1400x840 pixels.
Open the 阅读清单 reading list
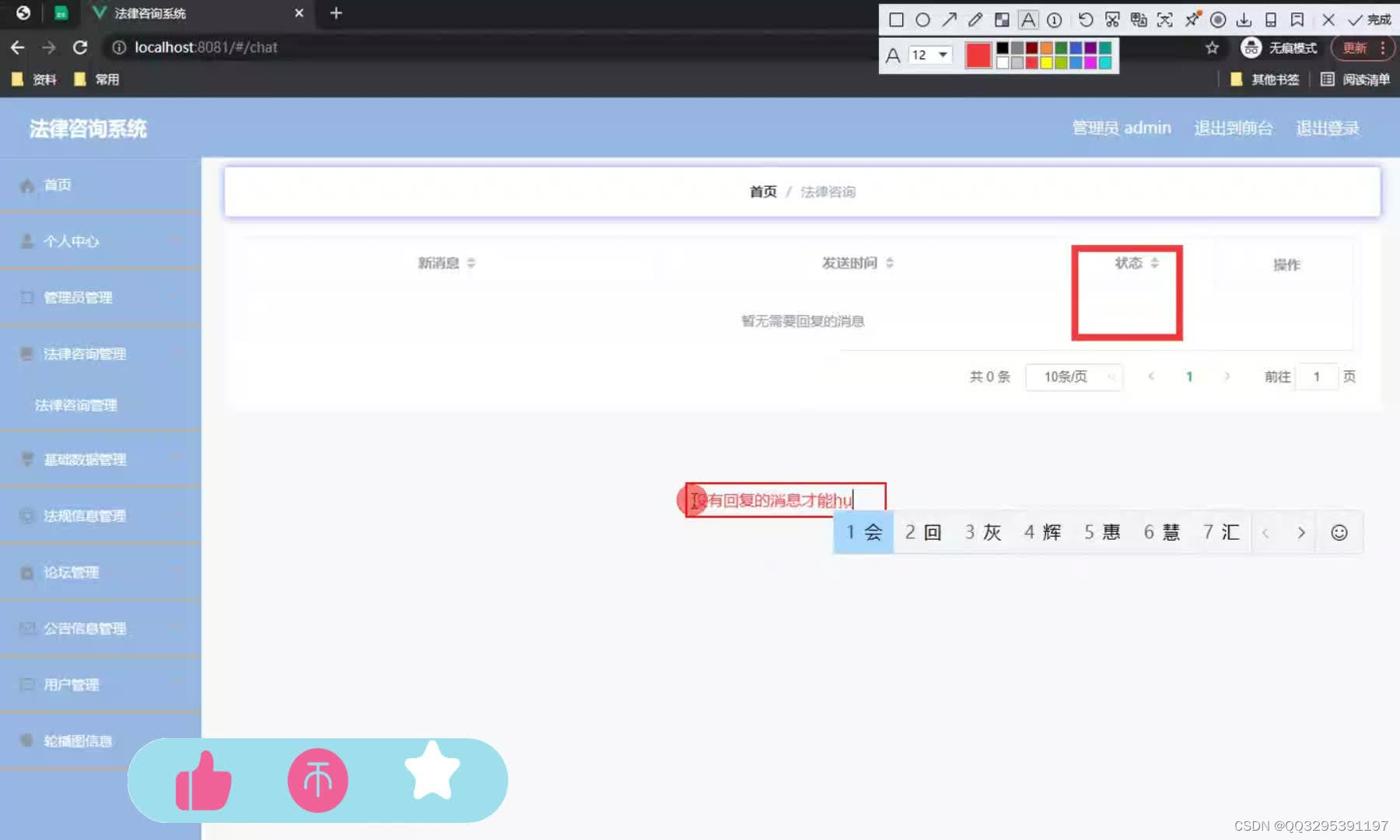[1355, 79]
